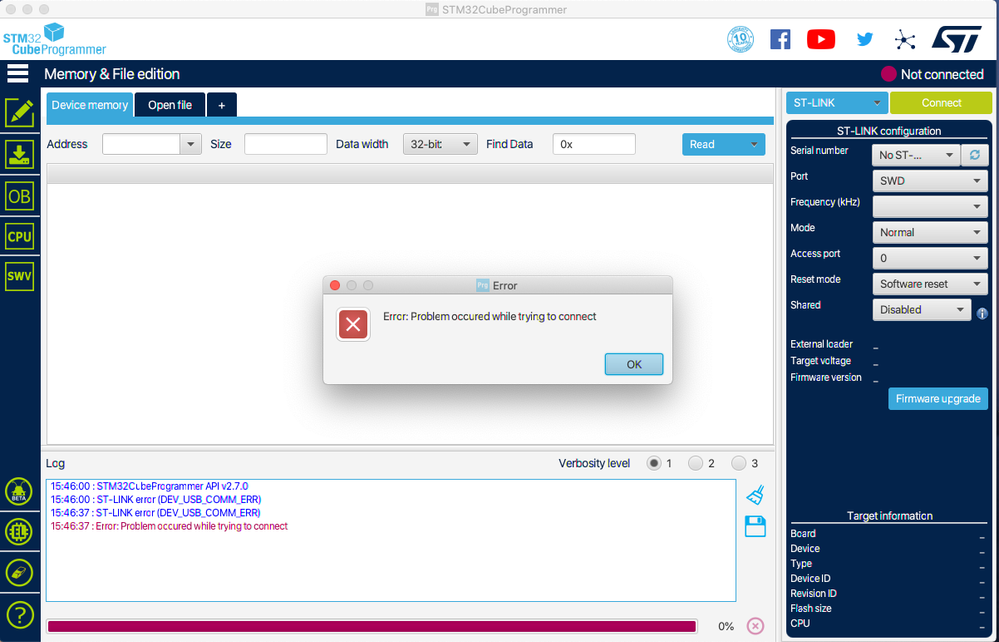Click OK in the Error dialog

click(x=634, y=364)
